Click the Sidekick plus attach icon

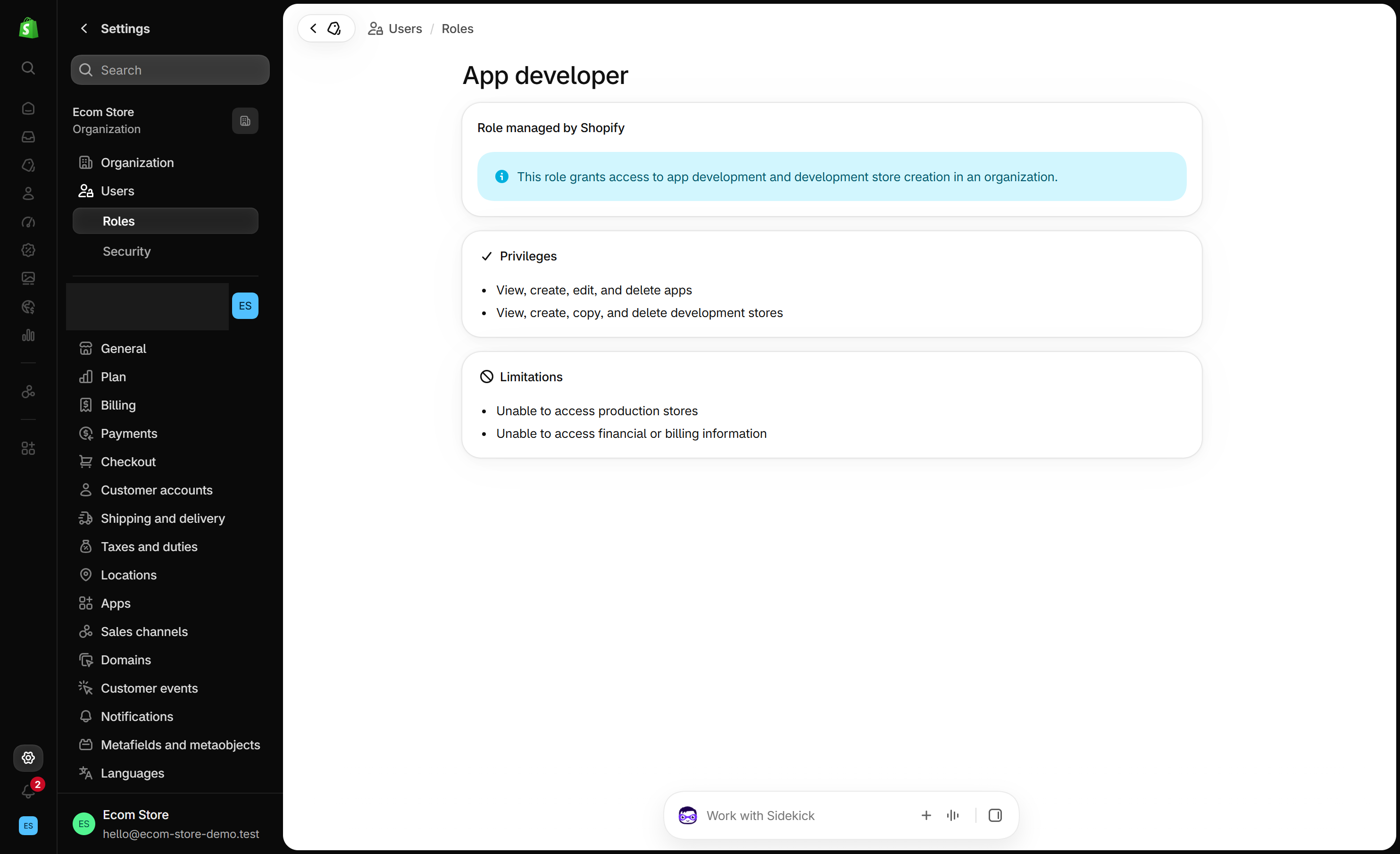[x=926, y=815]
